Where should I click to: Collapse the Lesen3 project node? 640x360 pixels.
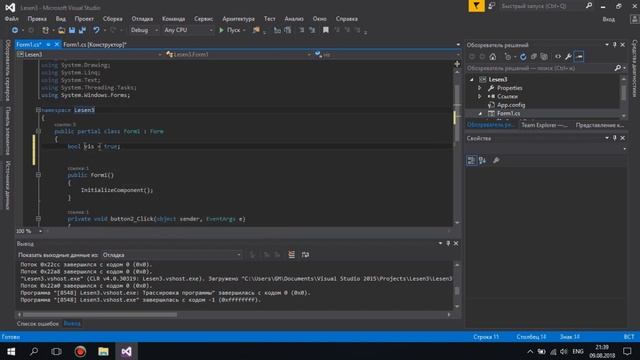tap(472, 80)
